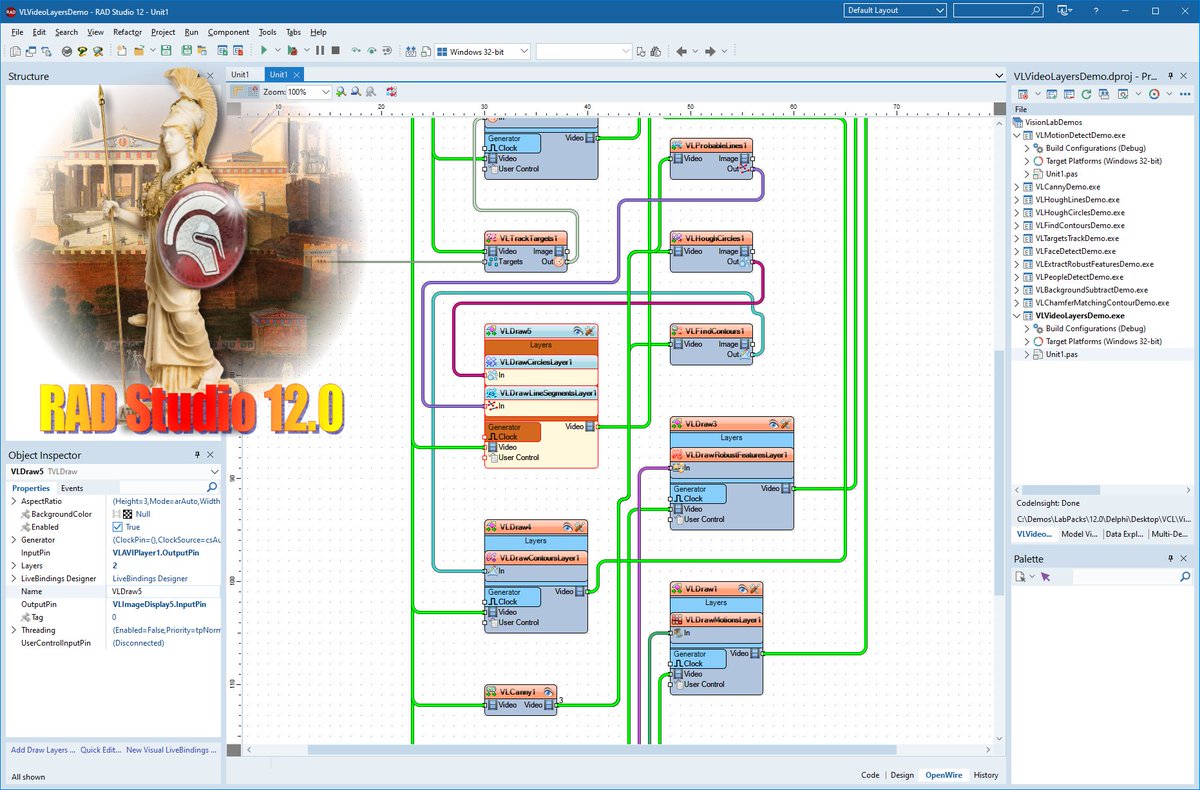Click the Save All icon in the main toolbar
The width and height of the screenshot is (1200, 790).
tap(187, 50)
